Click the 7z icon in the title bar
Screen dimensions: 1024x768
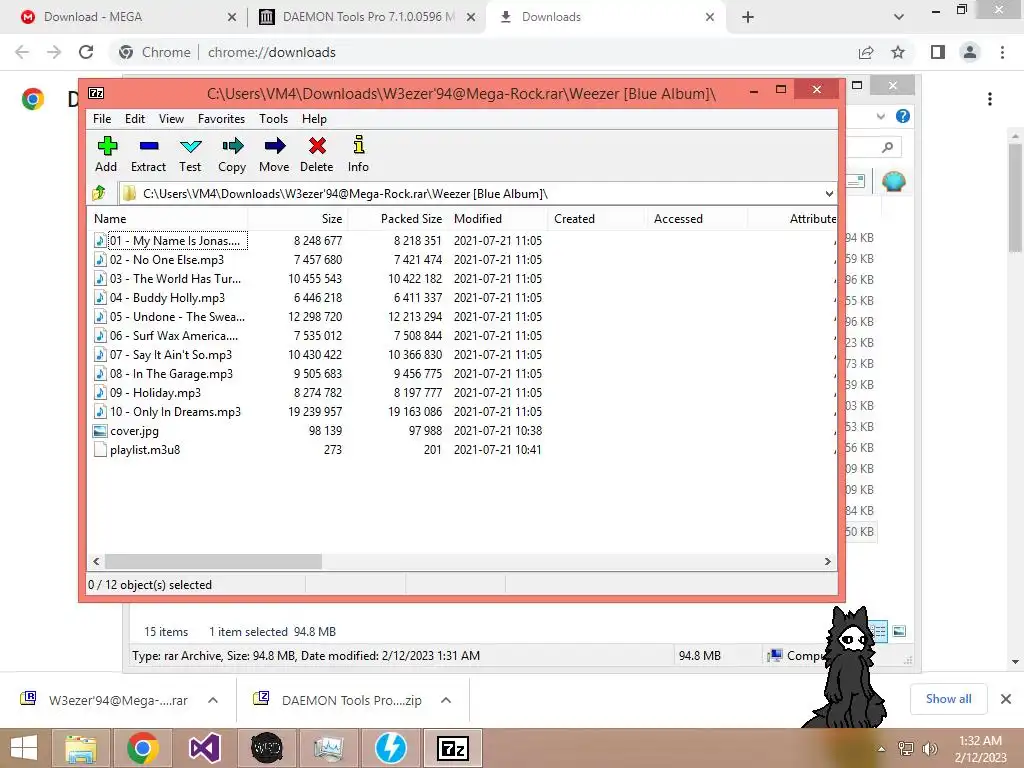pyautogui.click(x=97, y=93)
